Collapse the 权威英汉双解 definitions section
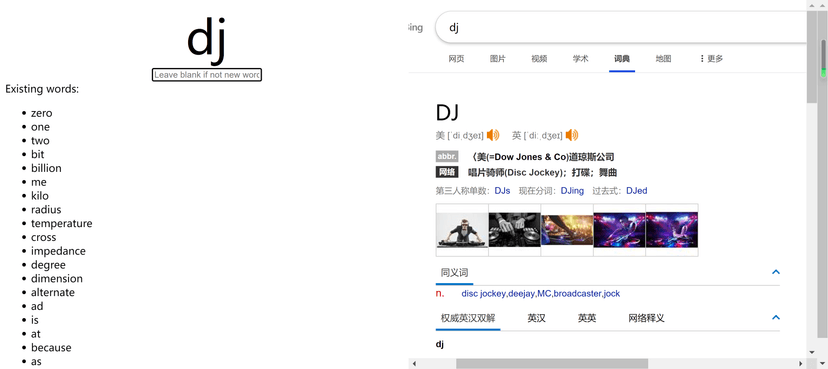Viewport: 828px width, 369px height. 776,318
